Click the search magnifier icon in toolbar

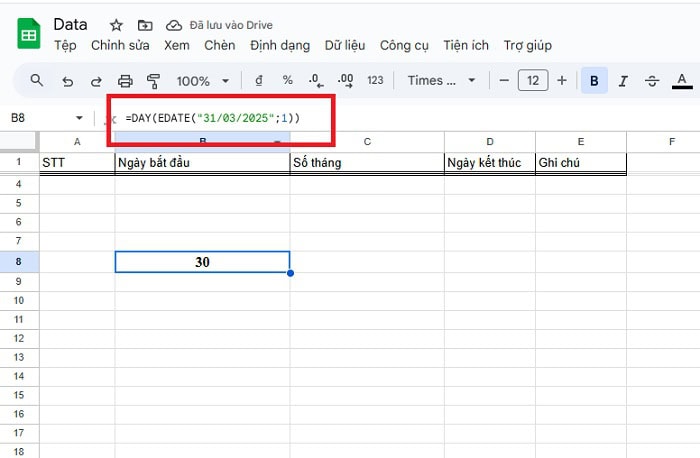[x=37, y=81]
